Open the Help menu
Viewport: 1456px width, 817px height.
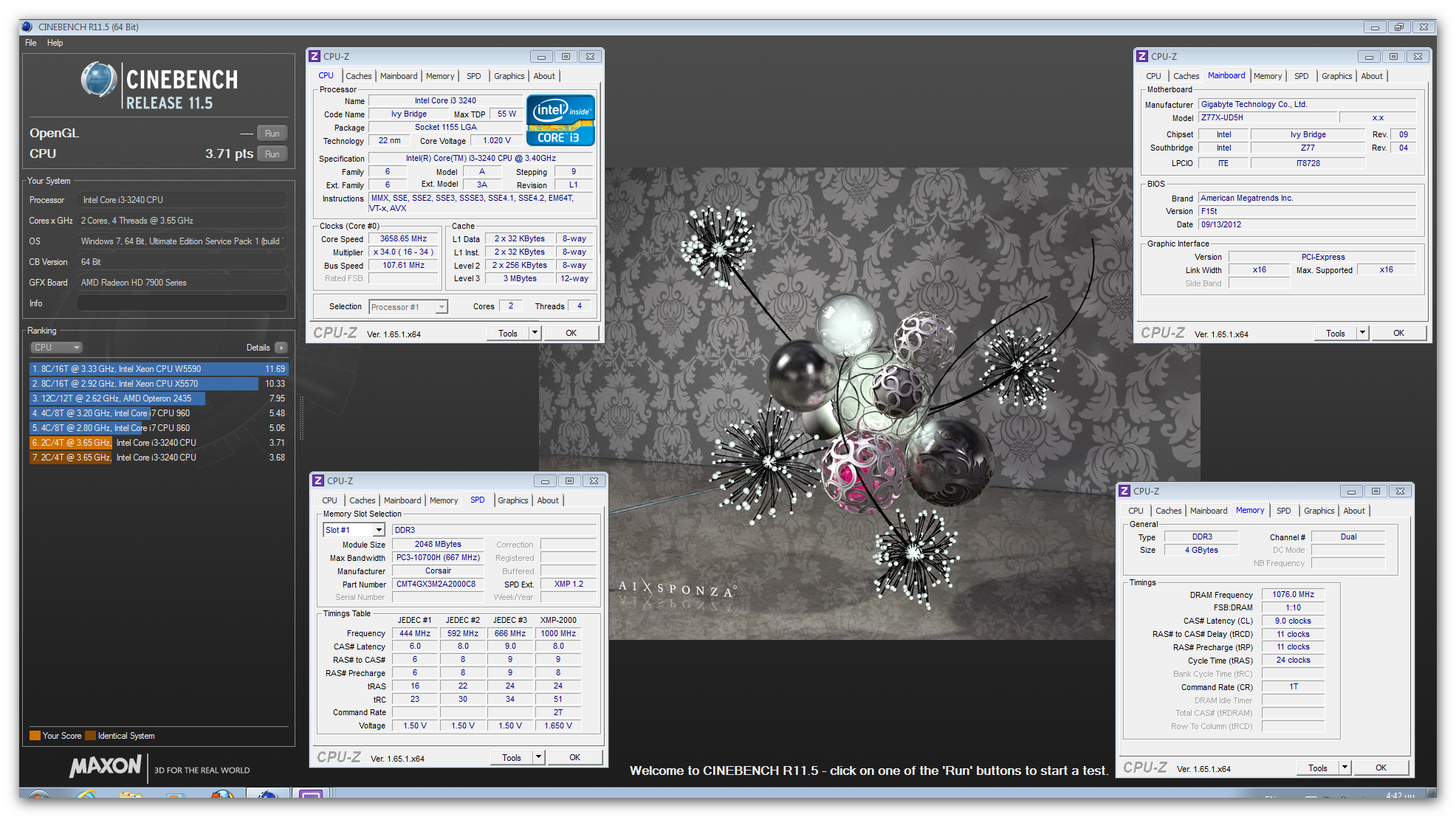[55, 43]
